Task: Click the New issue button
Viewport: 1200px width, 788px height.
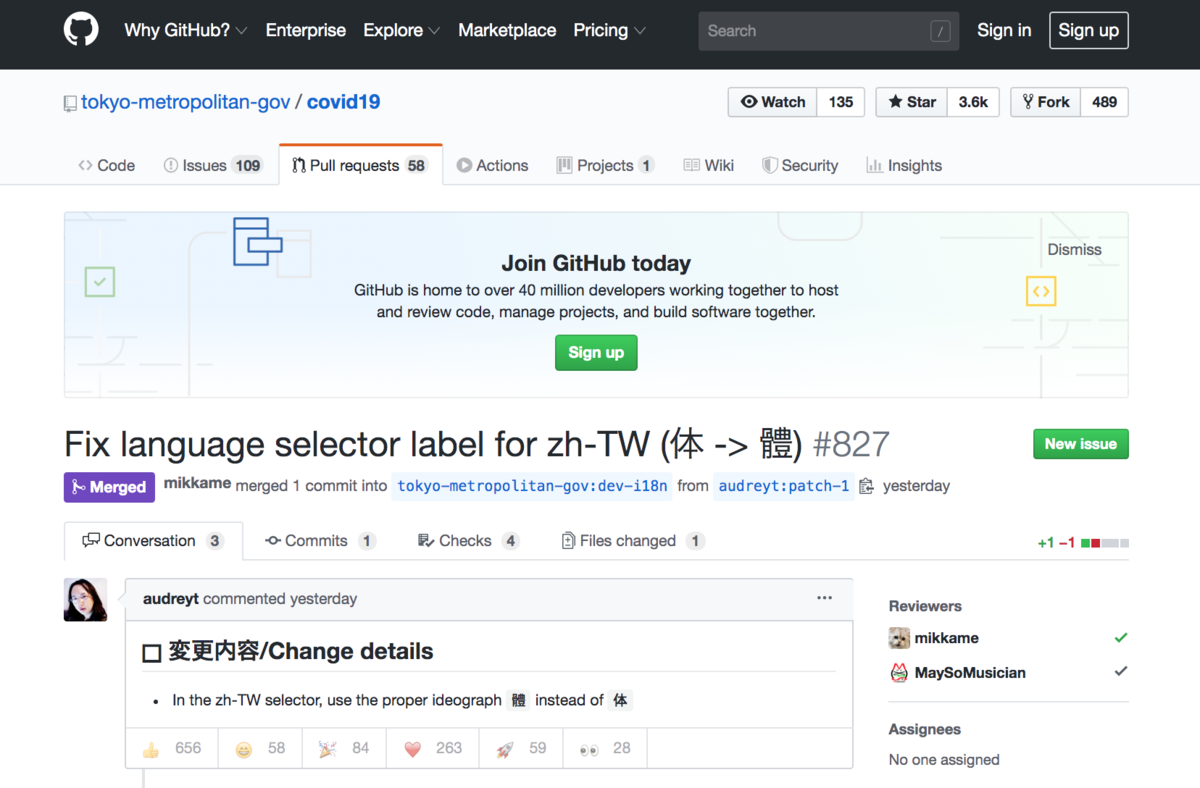Action: tap(1080, 444)
